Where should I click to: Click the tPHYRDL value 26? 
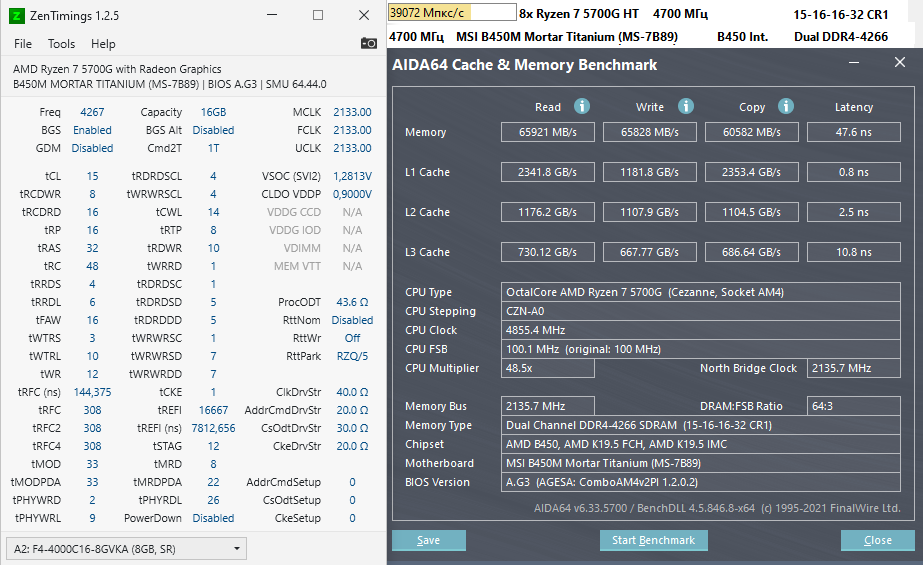point(213,500)
